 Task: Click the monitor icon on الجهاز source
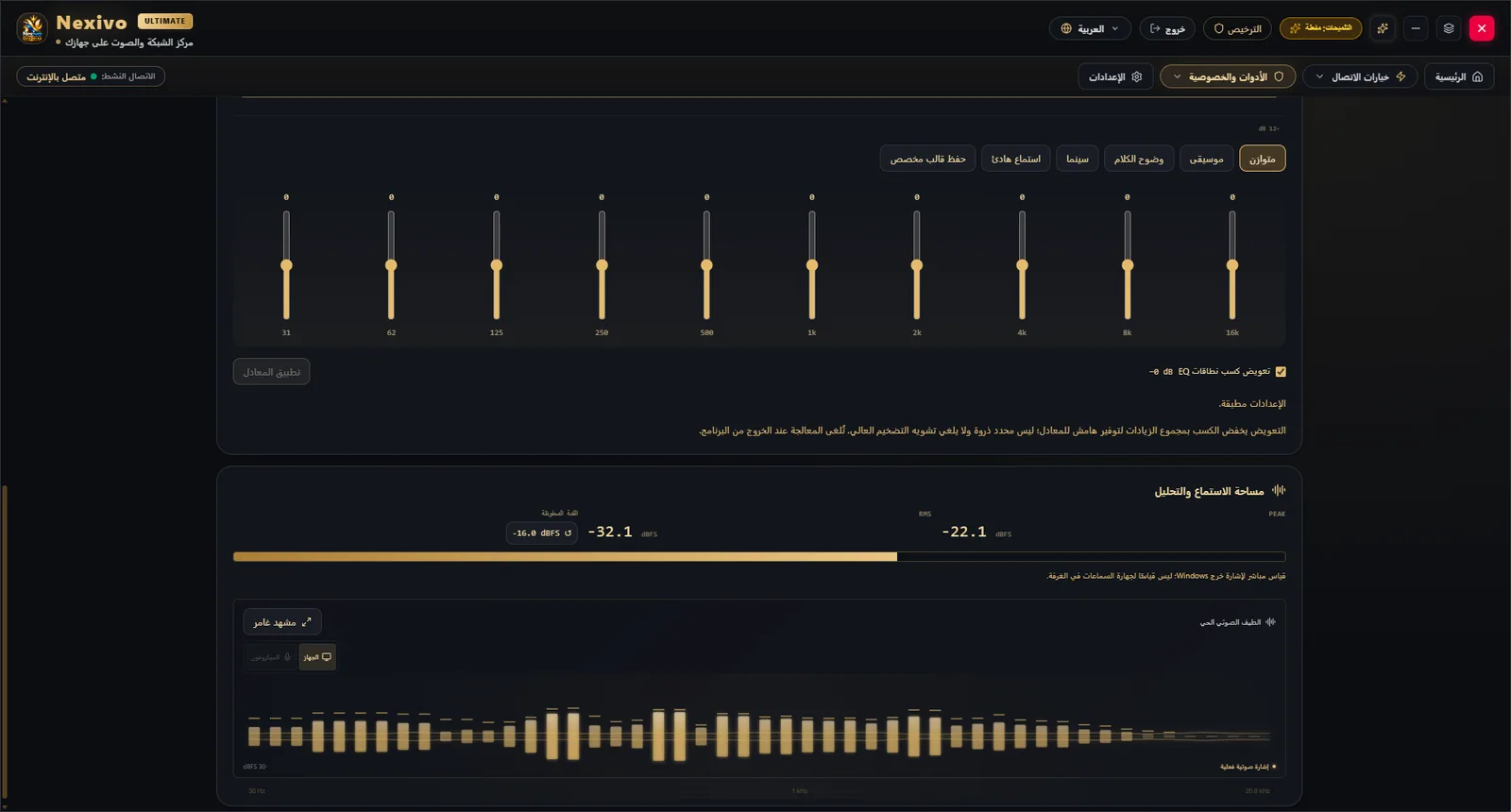coord(327,657)
